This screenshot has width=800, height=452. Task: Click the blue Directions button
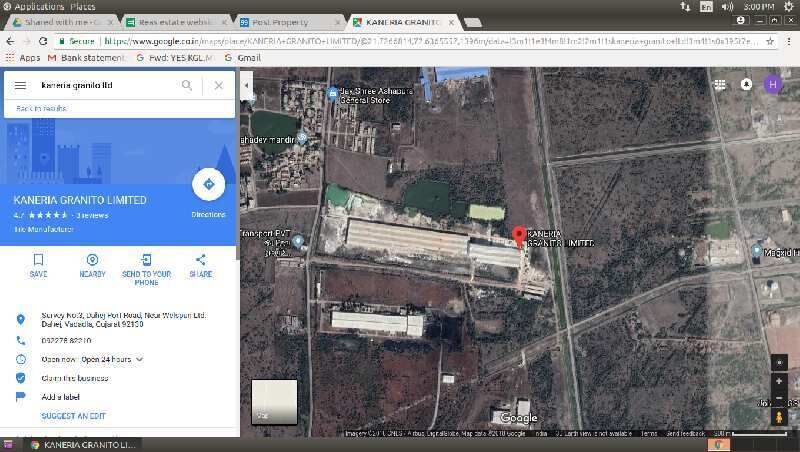point(209,184)
